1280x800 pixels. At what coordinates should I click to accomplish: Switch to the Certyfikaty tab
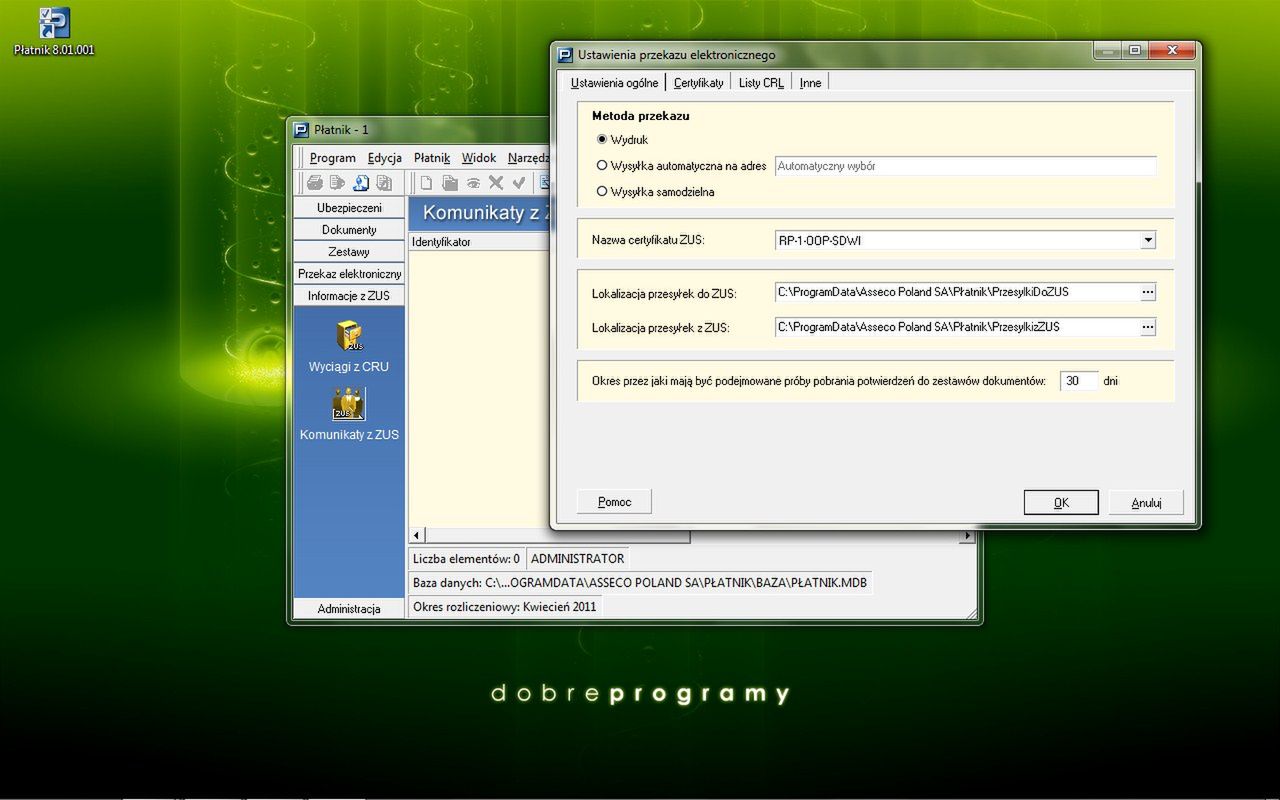click(x=698, y=83)
